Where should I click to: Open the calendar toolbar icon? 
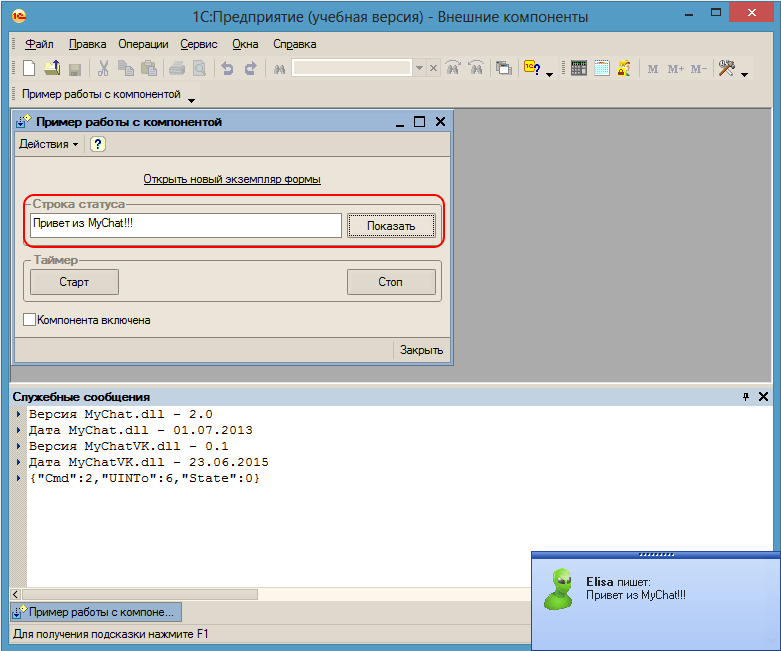602,68
